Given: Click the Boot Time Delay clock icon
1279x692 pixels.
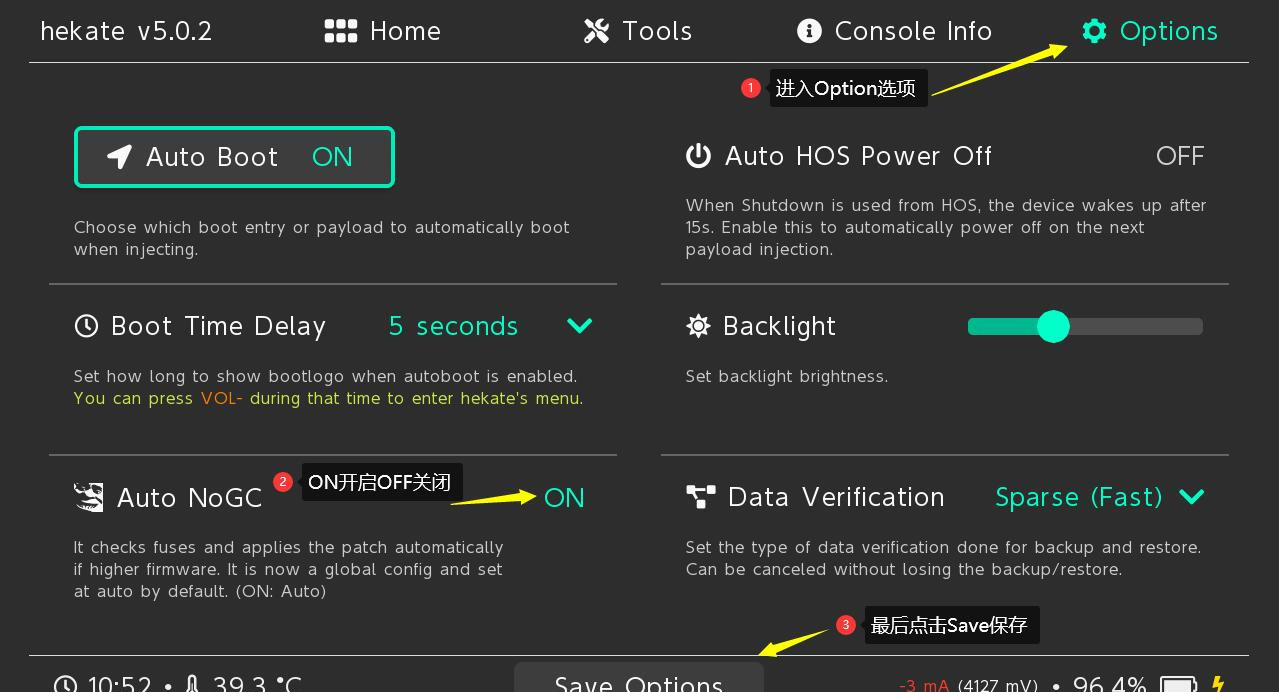Looking at the screenshot, I should click(87, 326).
